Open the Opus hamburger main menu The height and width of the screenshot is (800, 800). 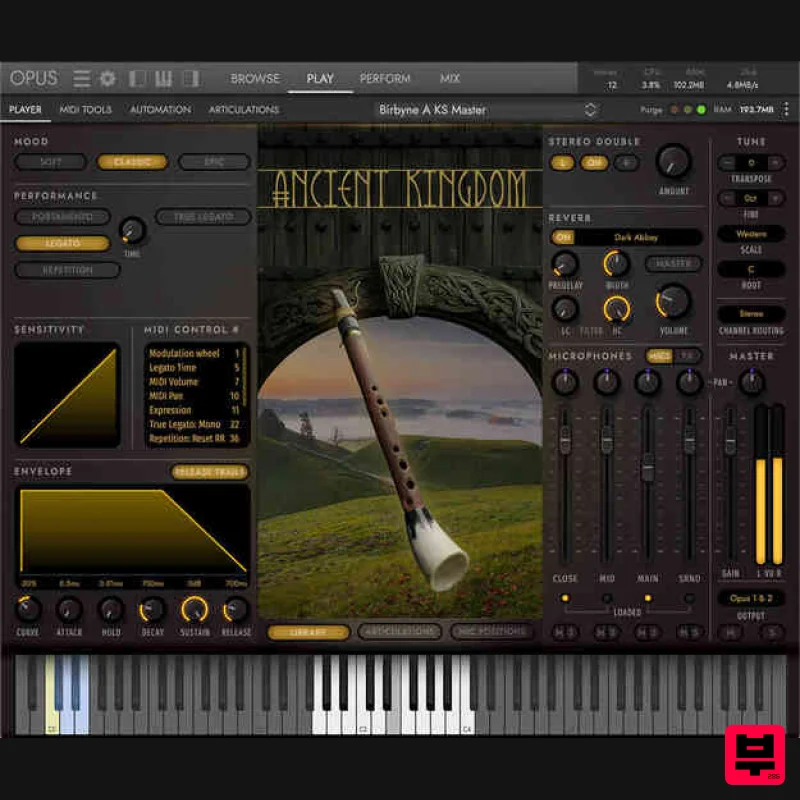click(x=82, y=79)
